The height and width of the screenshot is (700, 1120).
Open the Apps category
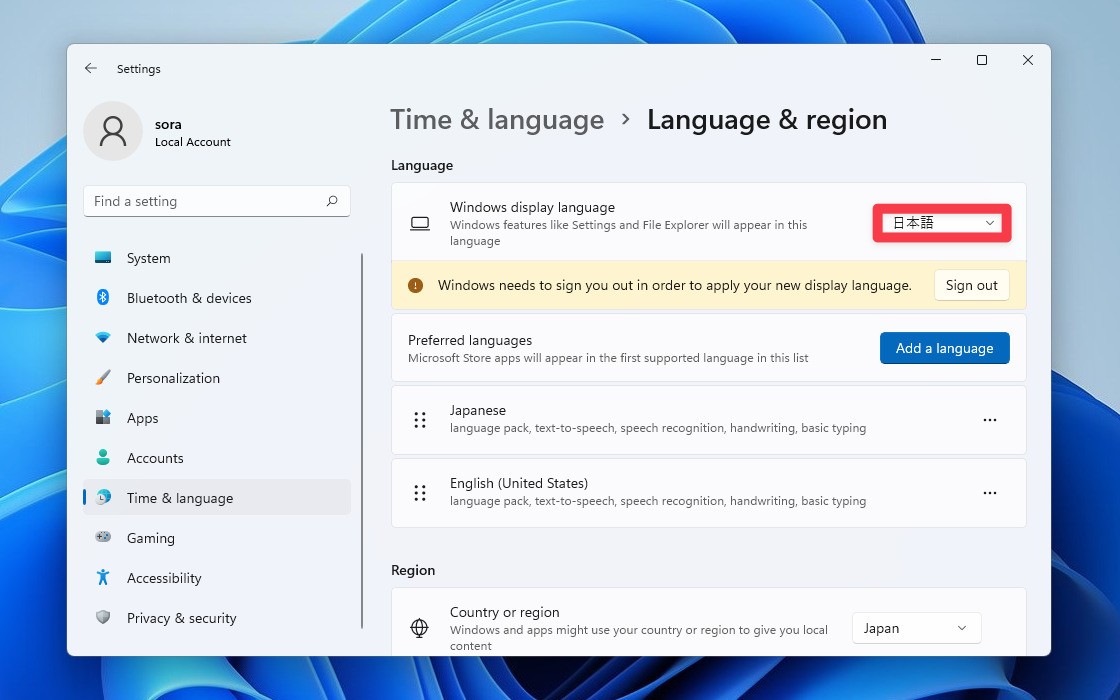click(217, 418)
